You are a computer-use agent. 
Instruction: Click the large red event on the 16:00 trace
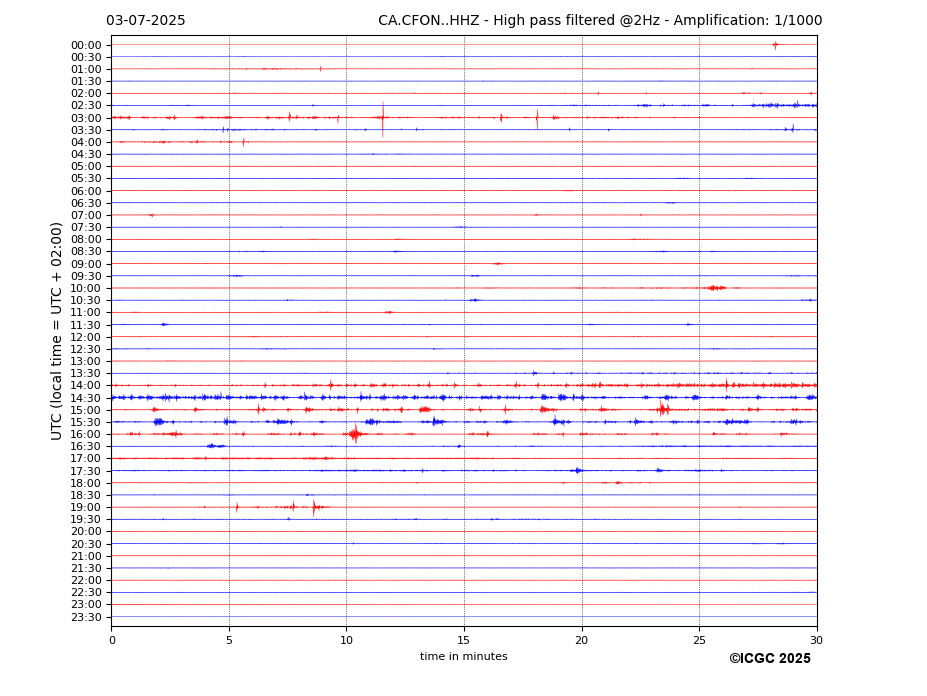pos(355,434)
